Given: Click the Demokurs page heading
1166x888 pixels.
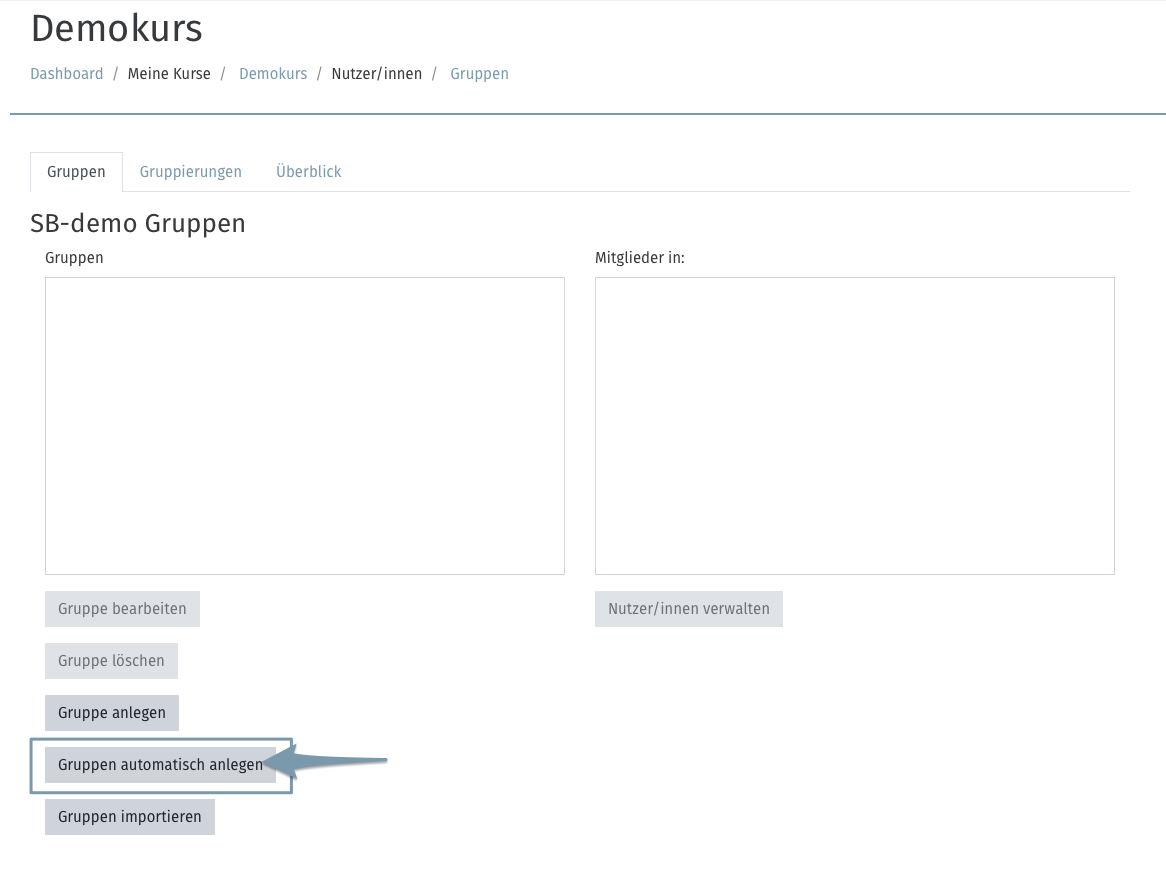Looking at the screenshot, I should 117,29.
